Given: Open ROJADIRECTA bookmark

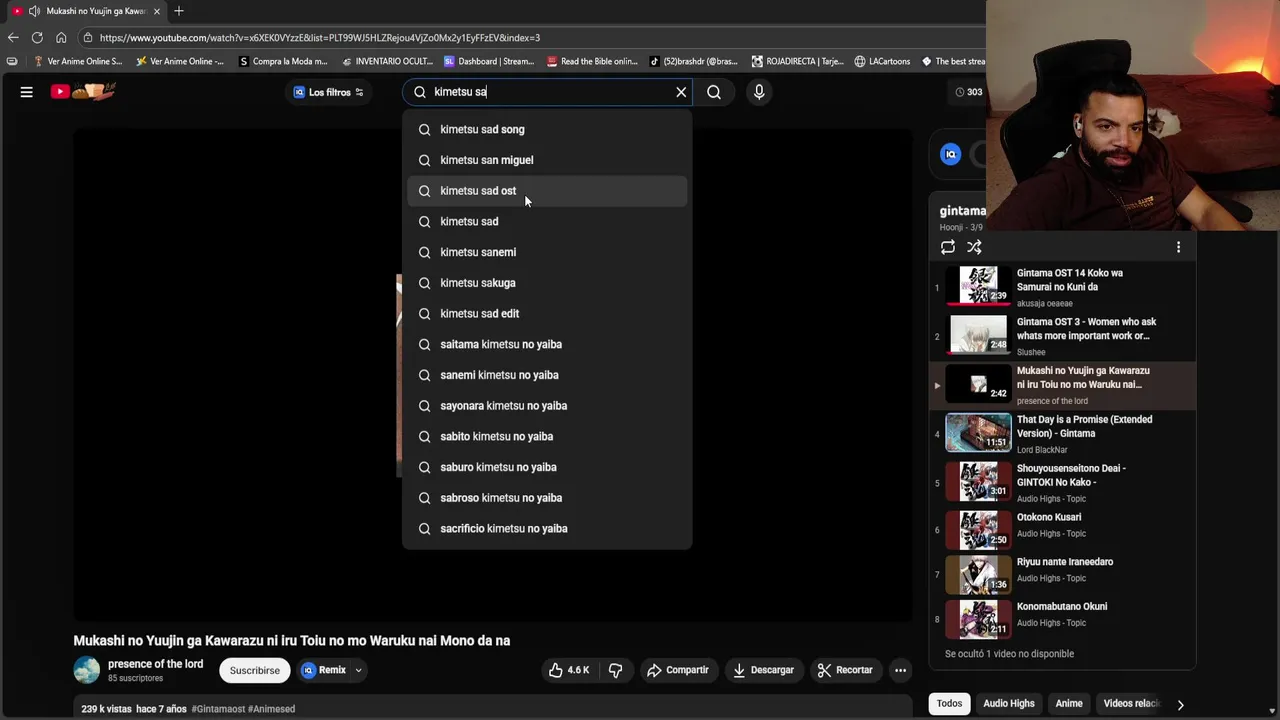Looking at the screenshot, I should point(797,61).
